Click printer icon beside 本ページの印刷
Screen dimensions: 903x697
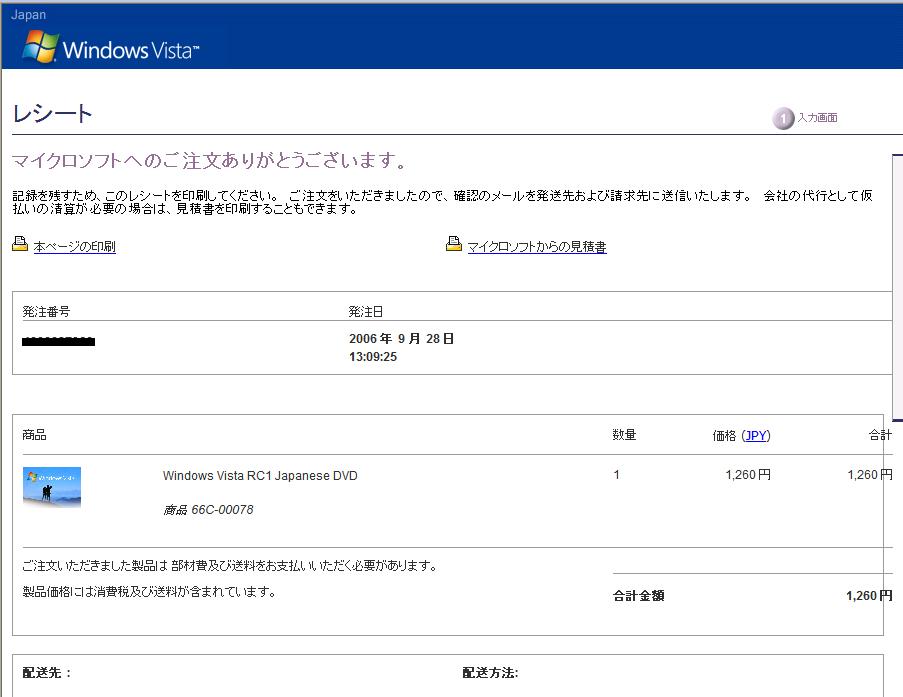20,244
